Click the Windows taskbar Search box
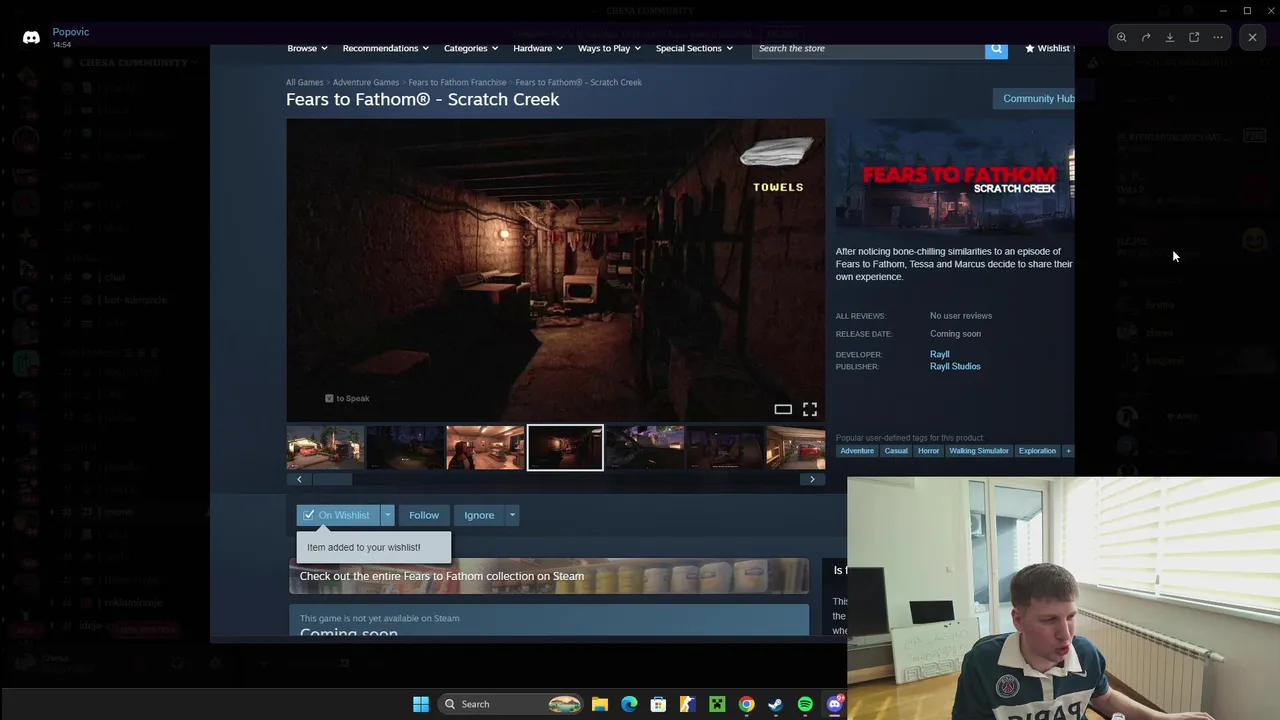1280x720 pixels. 510,704
